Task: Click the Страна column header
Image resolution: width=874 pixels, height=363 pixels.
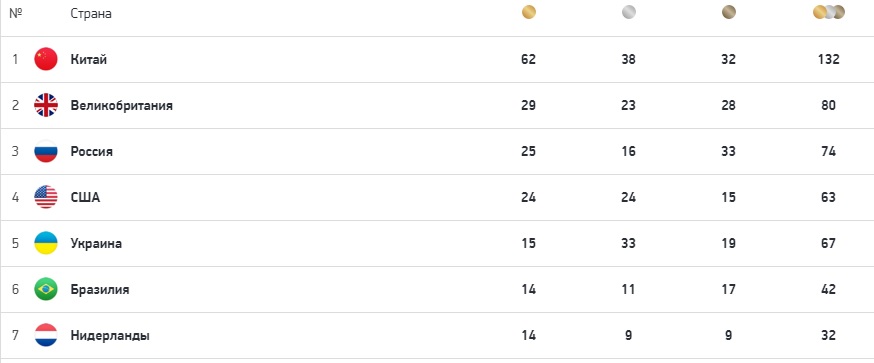Action: [91, 14]
